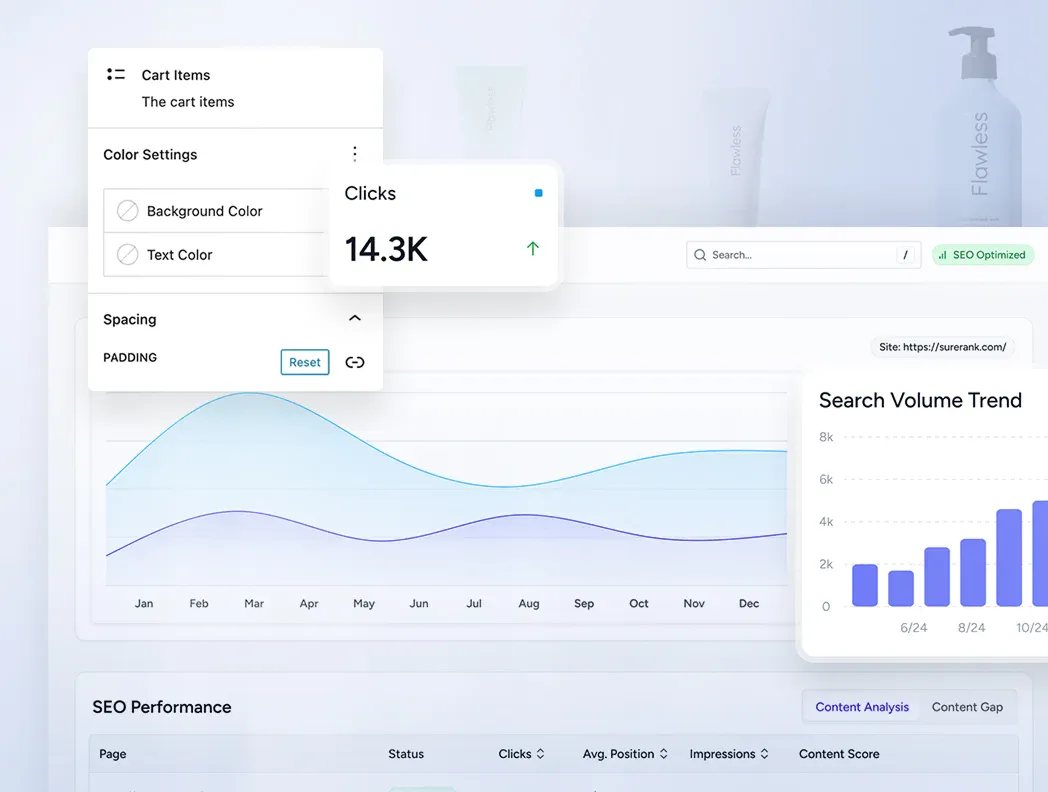Click the SEO Optimized bar chart icon

click(x=943, y=255)
